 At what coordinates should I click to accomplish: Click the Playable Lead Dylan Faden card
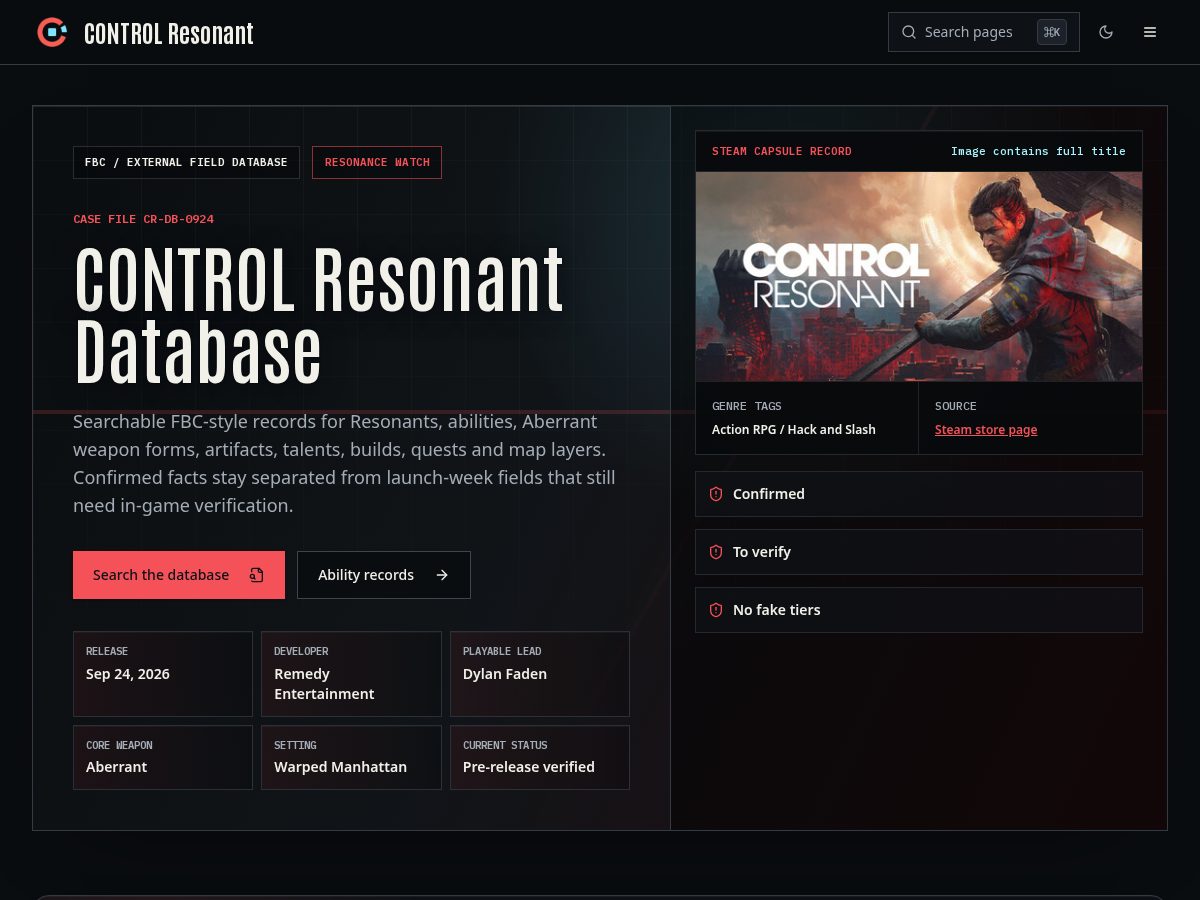[540, 674]
